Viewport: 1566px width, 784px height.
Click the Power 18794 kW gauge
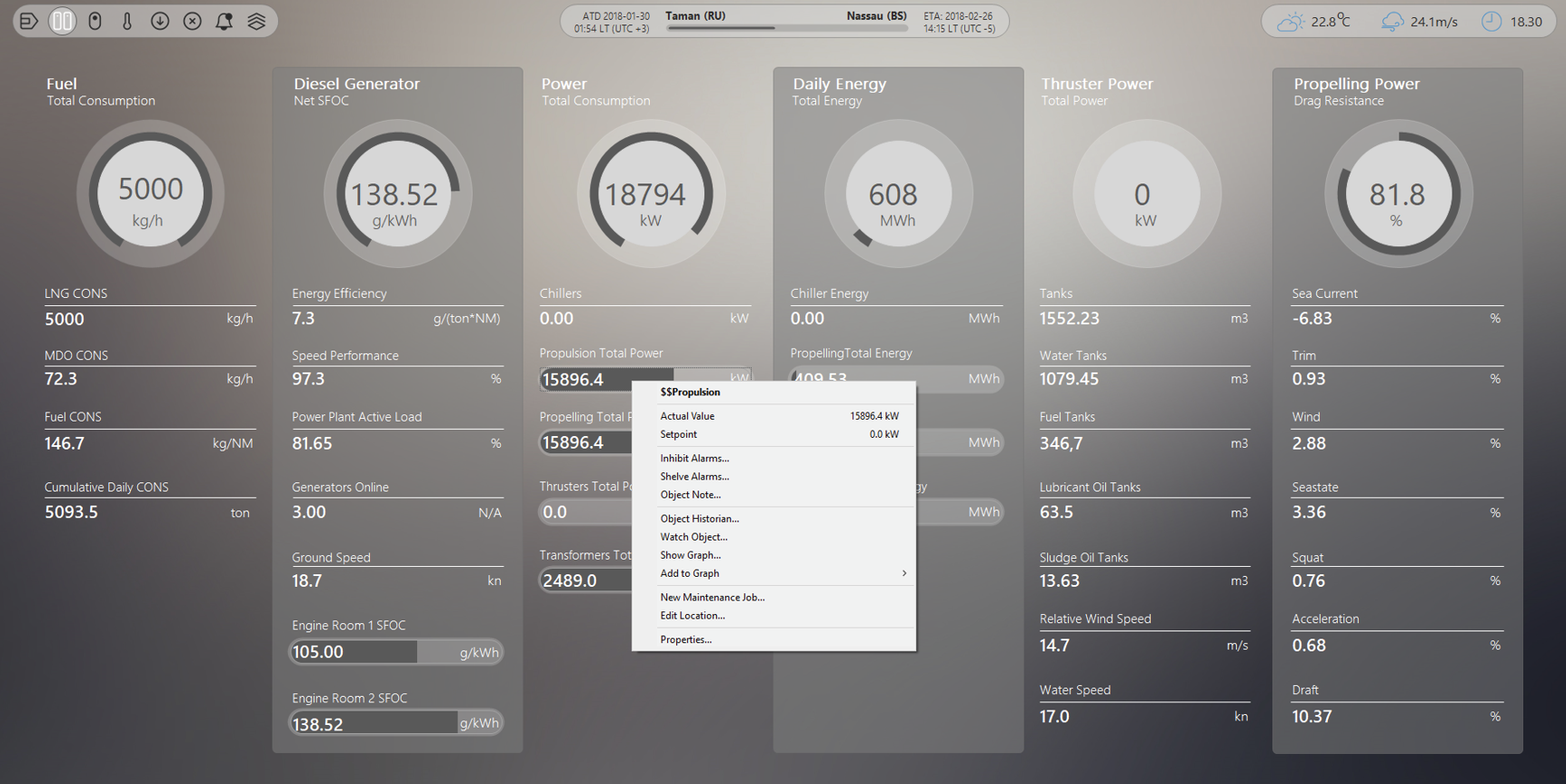point(651,194)
